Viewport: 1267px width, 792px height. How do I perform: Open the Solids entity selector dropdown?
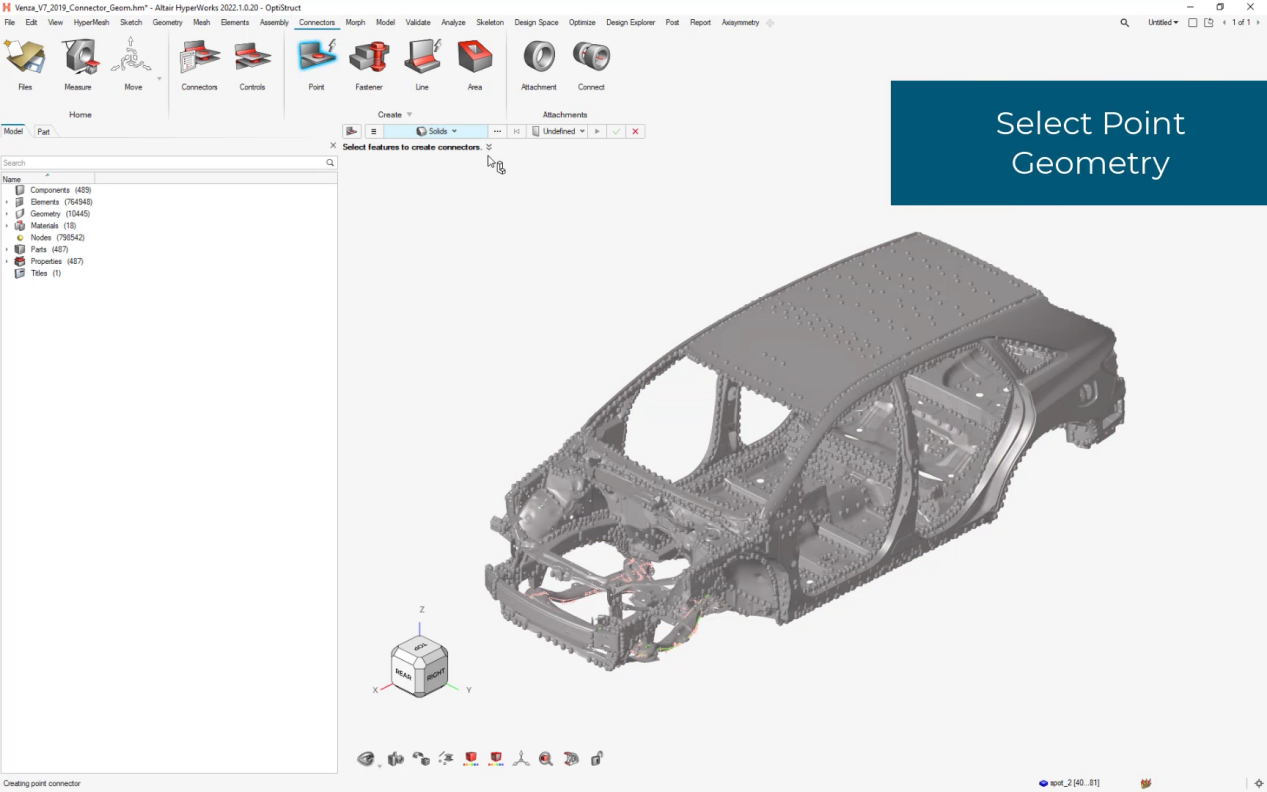436,131
